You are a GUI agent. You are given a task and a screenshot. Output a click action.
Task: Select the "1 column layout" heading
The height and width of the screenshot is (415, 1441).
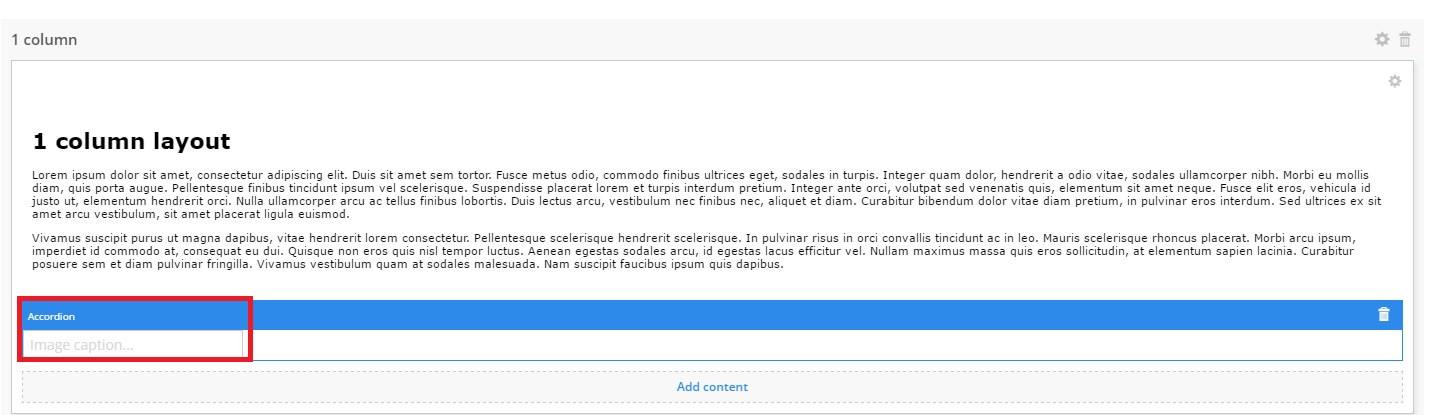[131, 141]
